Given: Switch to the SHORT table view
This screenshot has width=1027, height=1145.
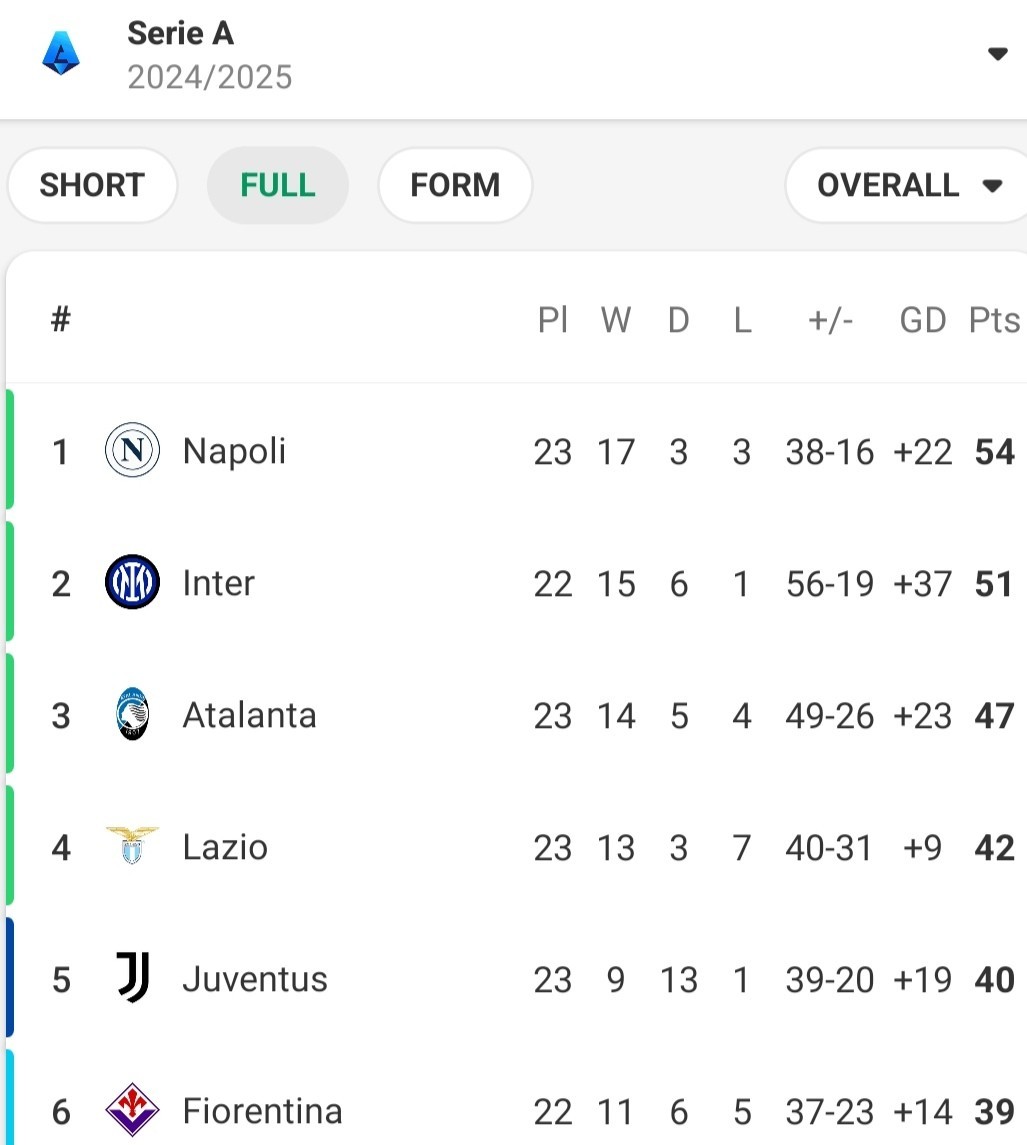Looking at the screenshot, I should (92, 185).
